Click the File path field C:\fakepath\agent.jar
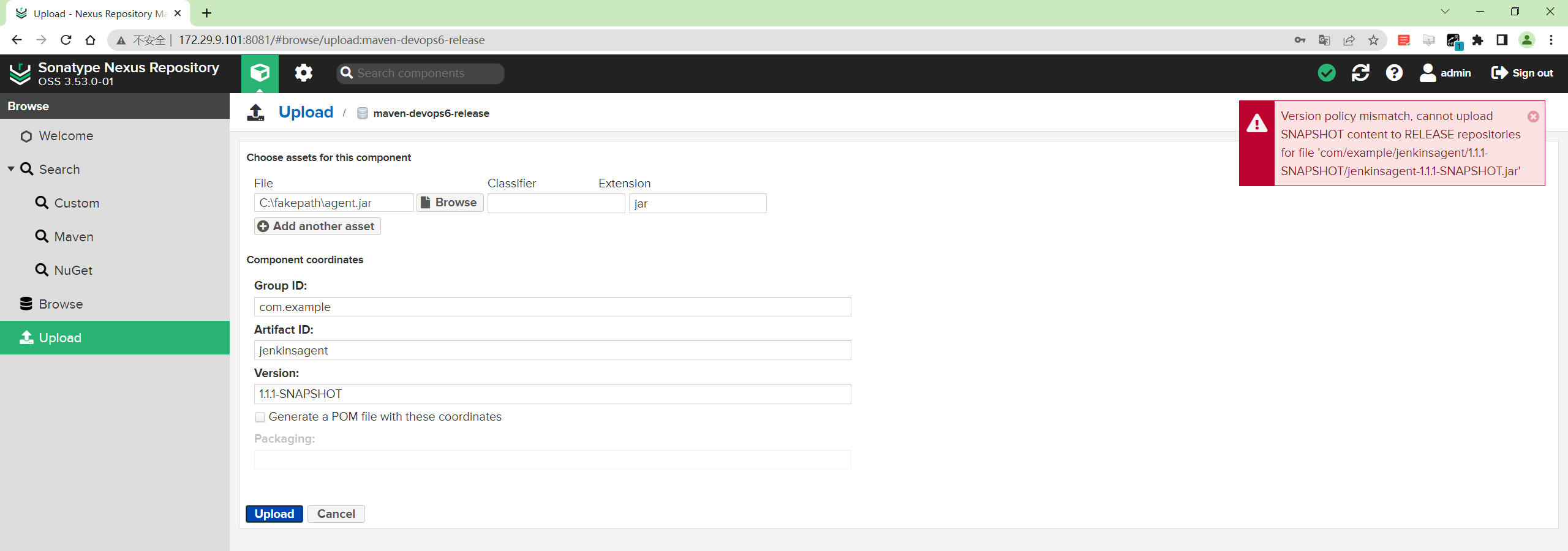 (x=334, y=203)
